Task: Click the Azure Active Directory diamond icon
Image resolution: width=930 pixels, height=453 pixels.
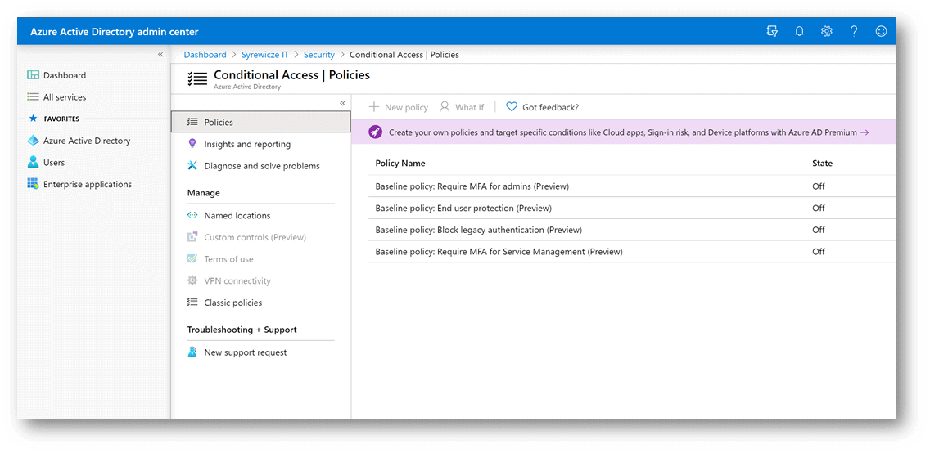Action: [33, 141]
